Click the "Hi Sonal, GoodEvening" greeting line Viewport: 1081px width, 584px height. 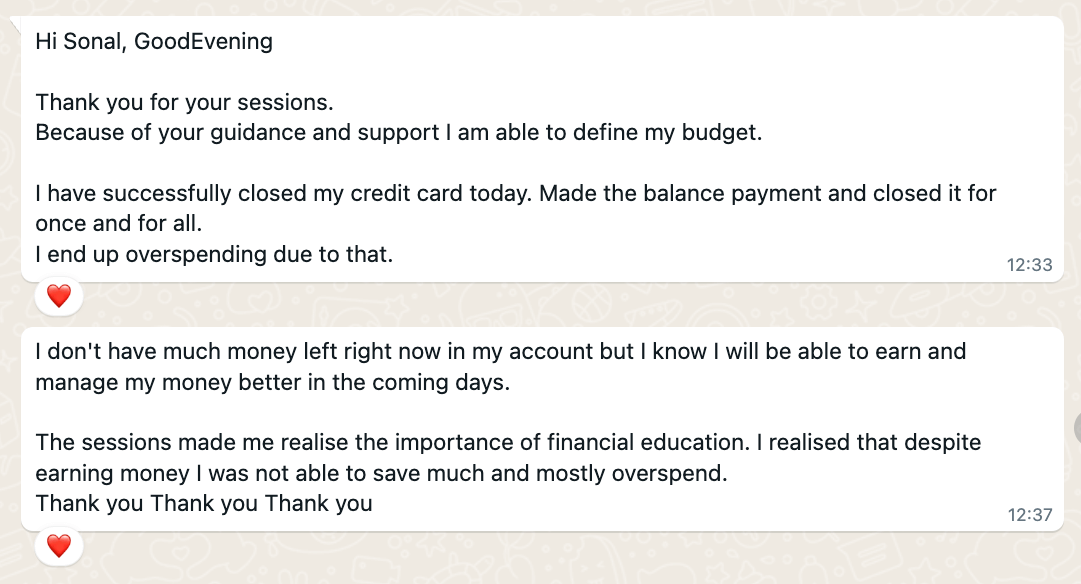pyautogui.click(x=154, y=42)
